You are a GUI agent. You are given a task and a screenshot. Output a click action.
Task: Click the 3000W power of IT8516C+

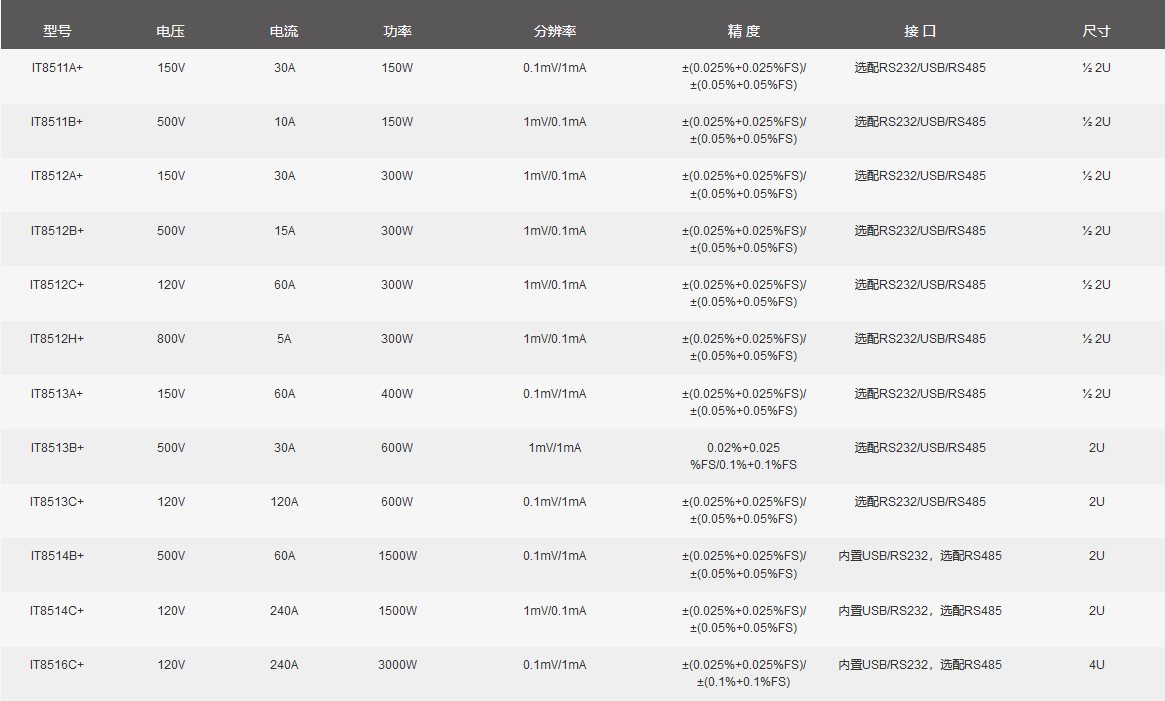coord(397,665)
